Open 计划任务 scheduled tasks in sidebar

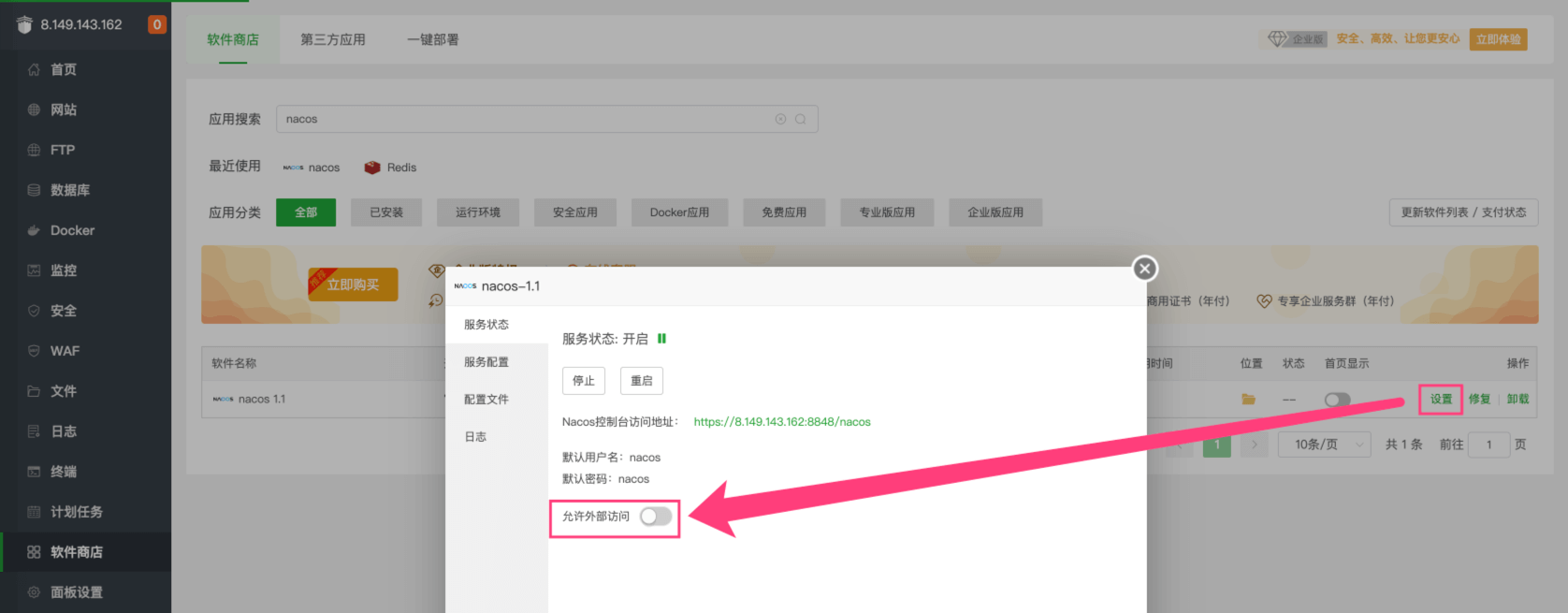click(x=76, y=512)
